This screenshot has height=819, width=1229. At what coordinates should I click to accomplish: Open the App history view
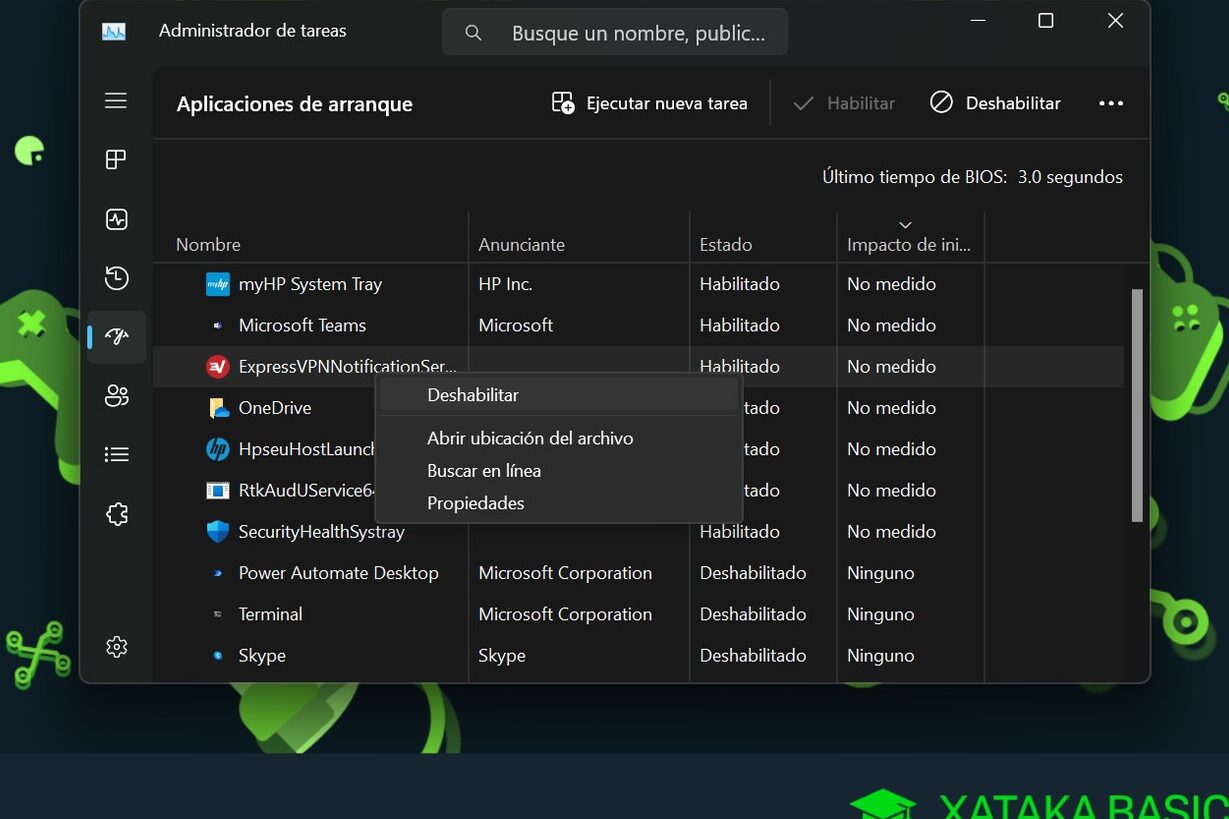(115, 278)
